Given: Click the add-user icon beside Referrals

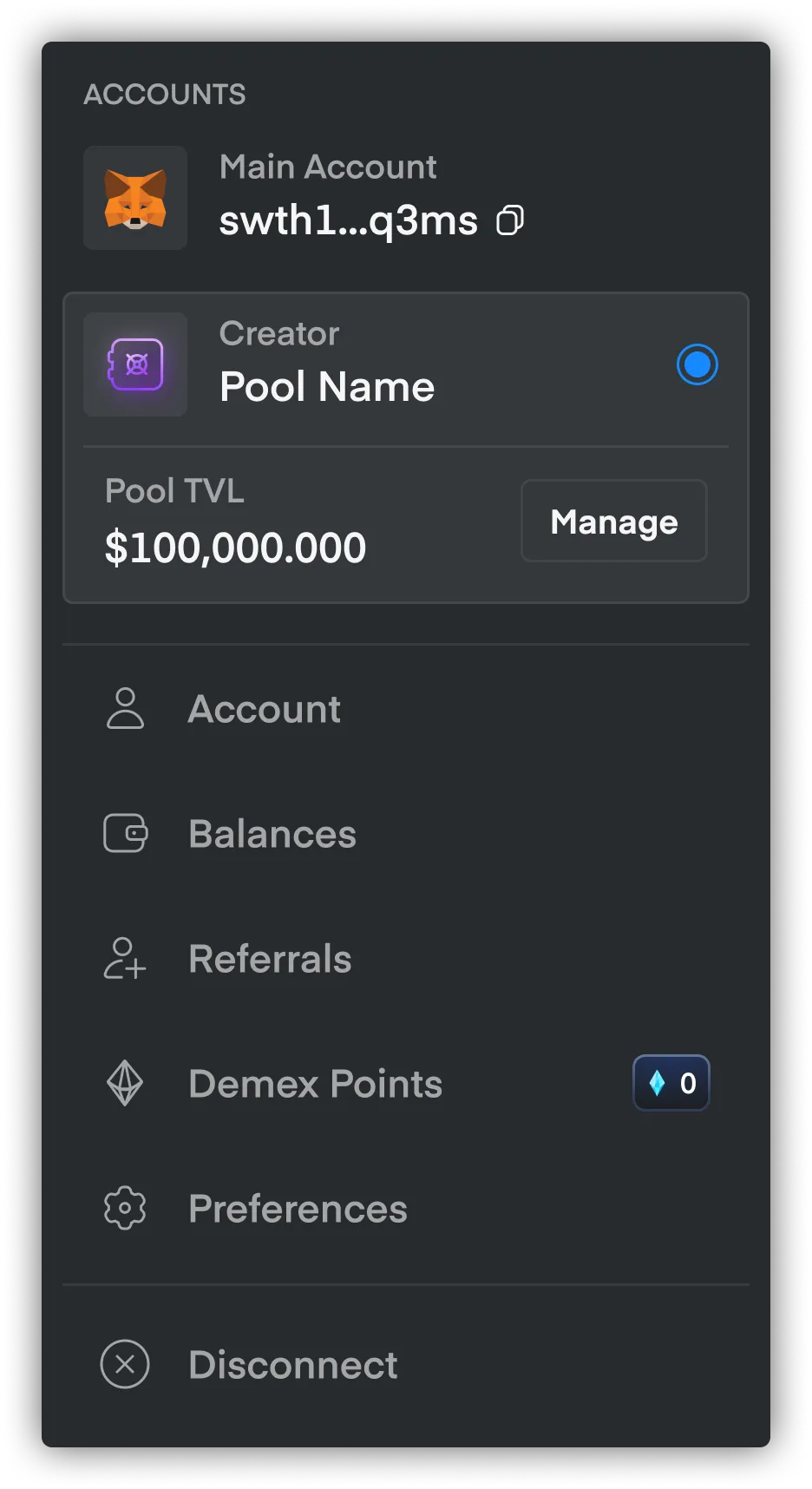Looking at the screenshot, I should pos(125,958).
